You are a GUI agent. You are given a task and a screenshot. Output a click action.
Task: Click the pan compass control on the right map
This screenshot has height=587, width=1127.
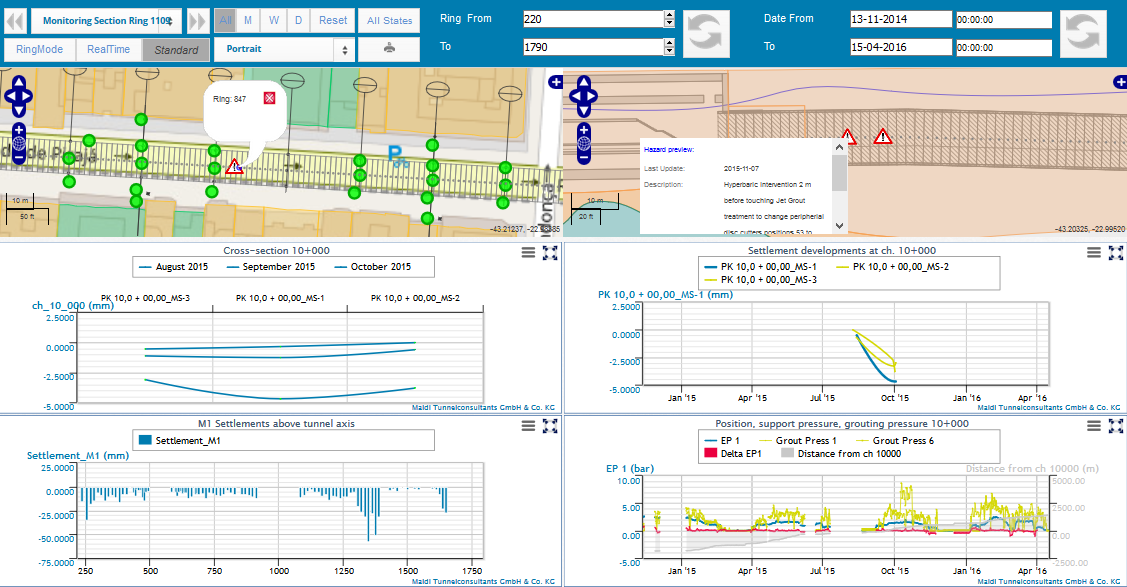(584, 95)
